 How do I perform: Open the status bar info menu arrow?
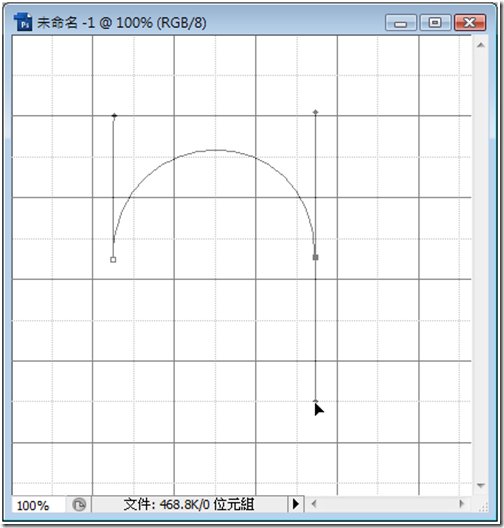[x=296, y=504]
